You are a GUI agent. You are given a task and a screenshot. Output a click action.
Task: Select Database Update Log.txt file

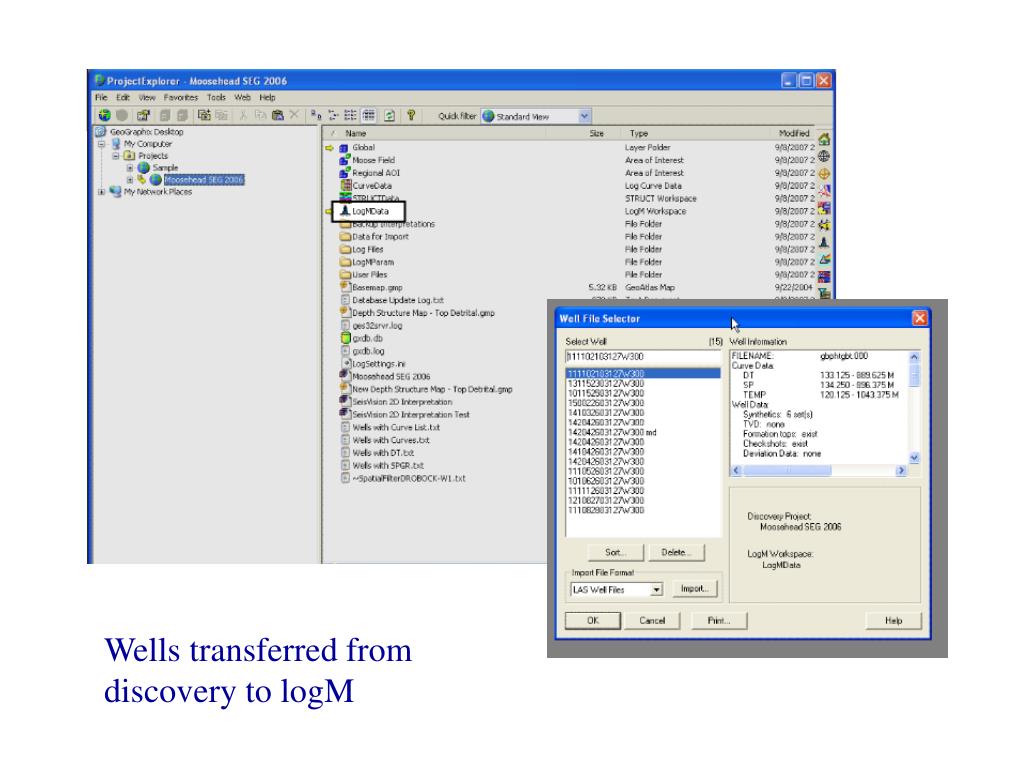pyautogui.click(x=398, y=300)
